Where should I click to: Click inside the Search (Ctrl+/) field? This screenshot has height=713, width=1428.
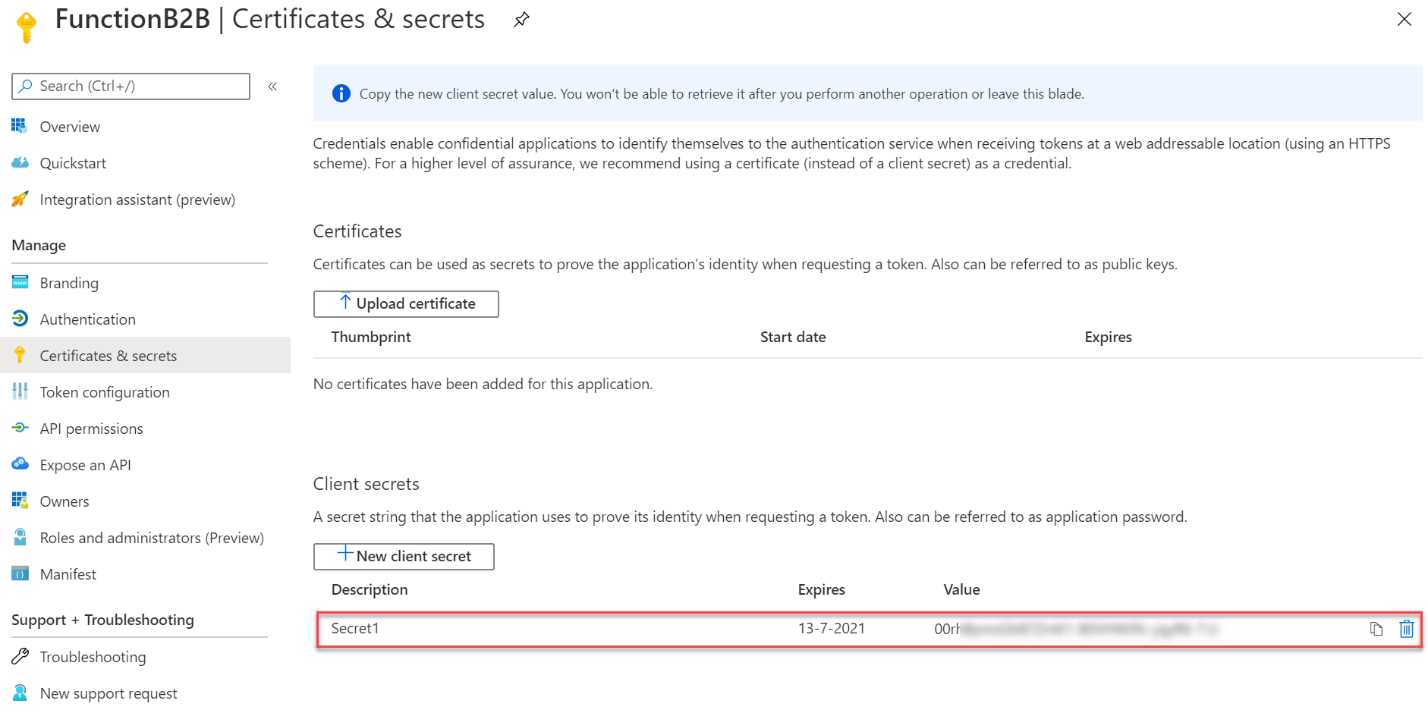click(x=130, y=86)
